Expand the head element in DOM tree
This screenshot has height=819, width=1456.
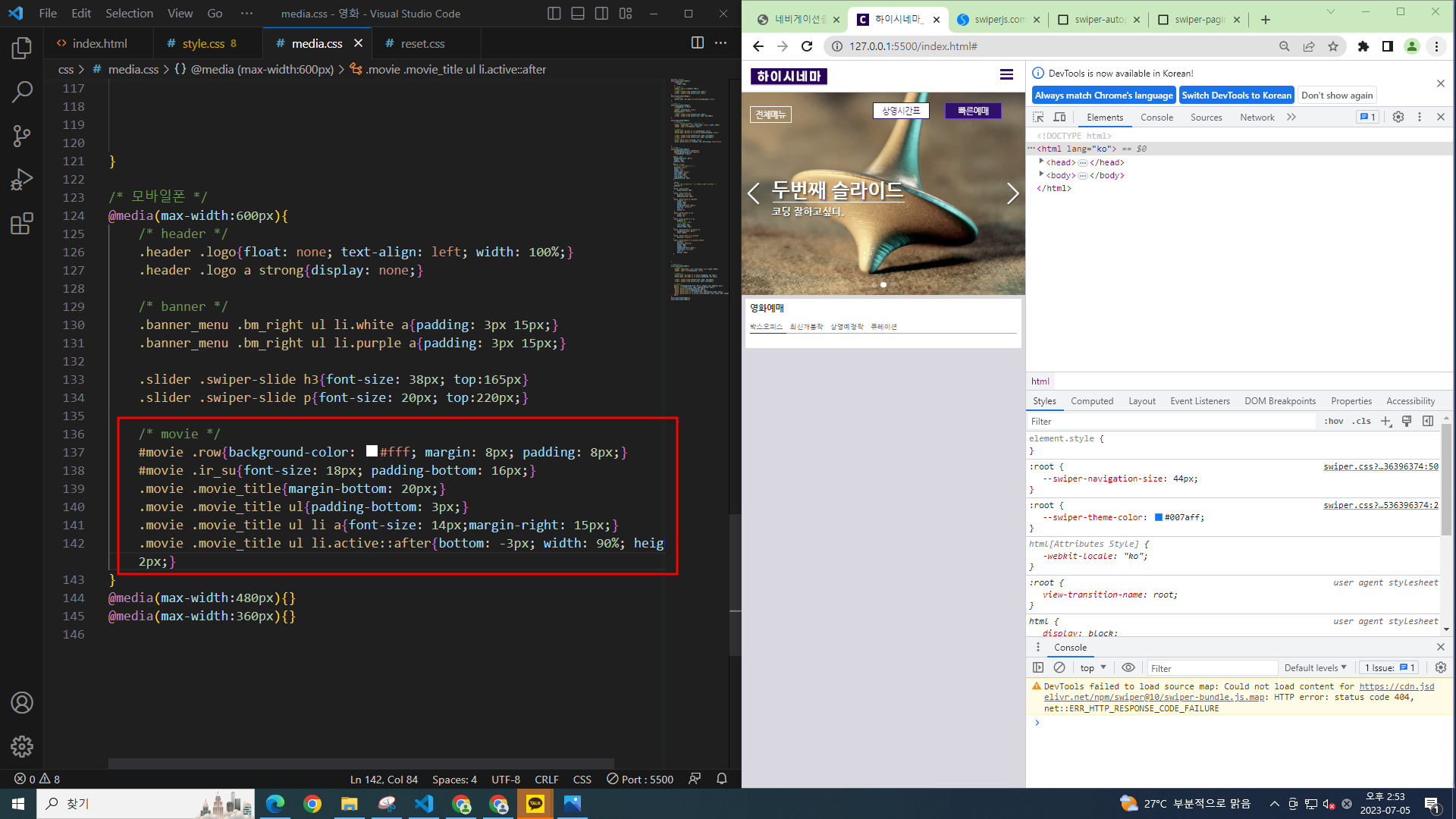coord(1041,162)
